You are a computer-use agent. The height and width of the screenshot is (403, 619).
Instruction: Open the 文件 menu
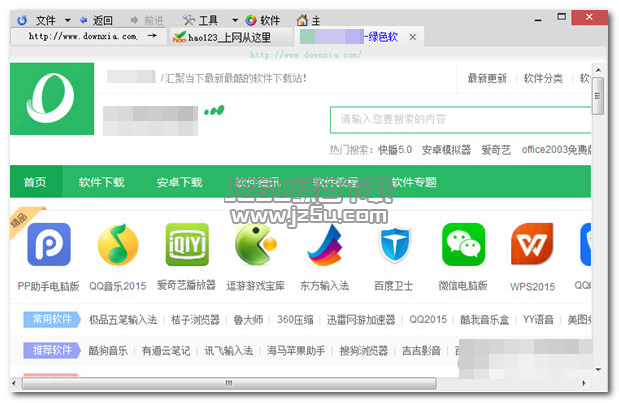coord(45,20)
